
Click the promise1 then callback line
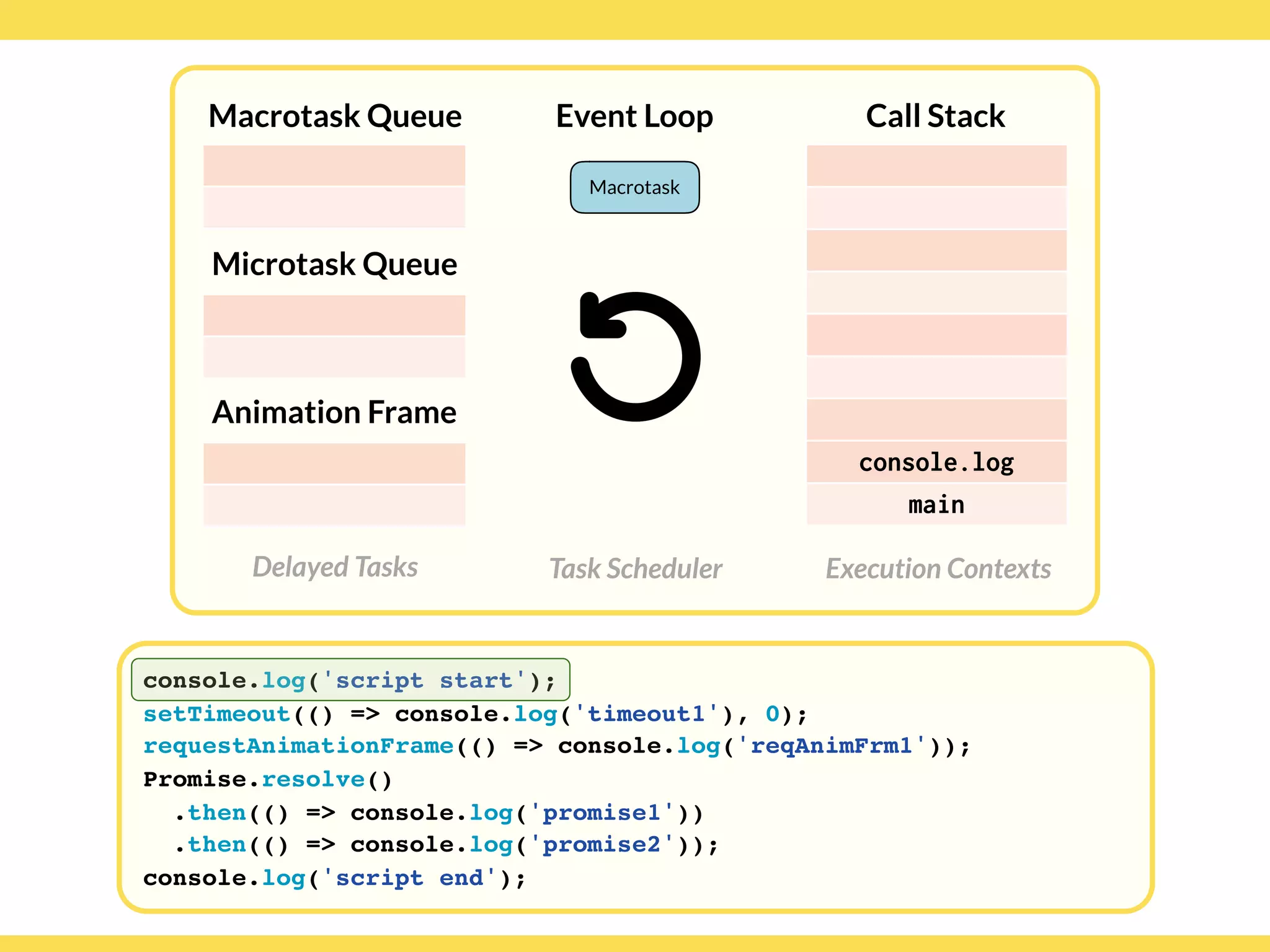[x=438, y=813]
